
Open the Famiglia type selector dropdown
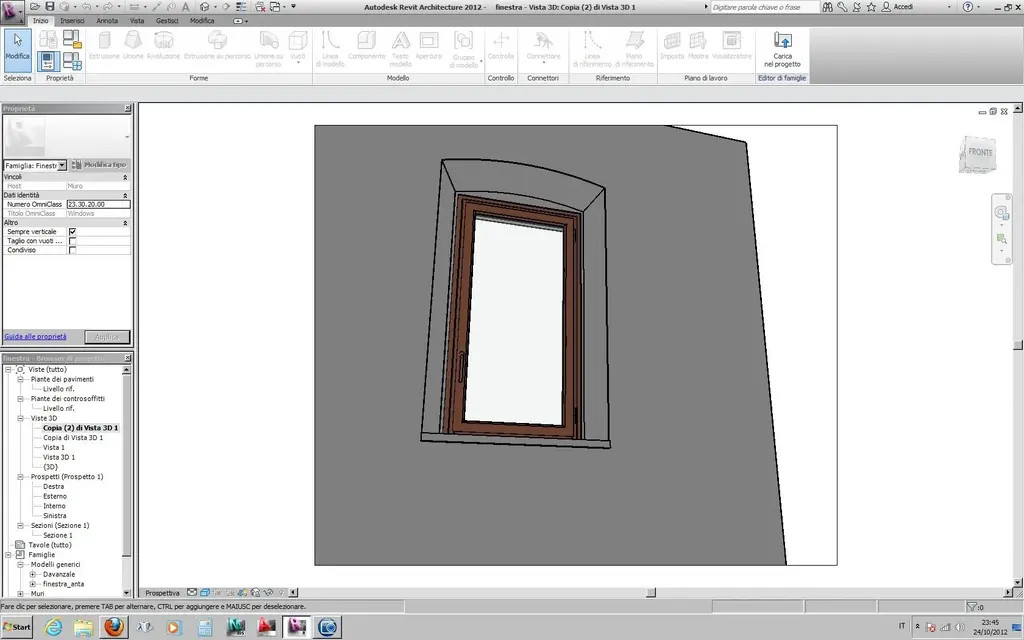click(62, 165)
